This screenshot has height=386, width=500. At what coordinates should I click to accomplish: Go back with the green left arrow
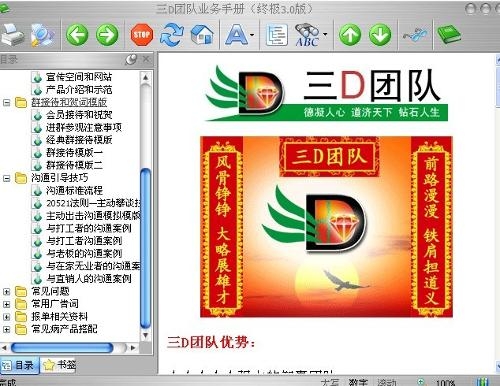(x=77, y=34)
